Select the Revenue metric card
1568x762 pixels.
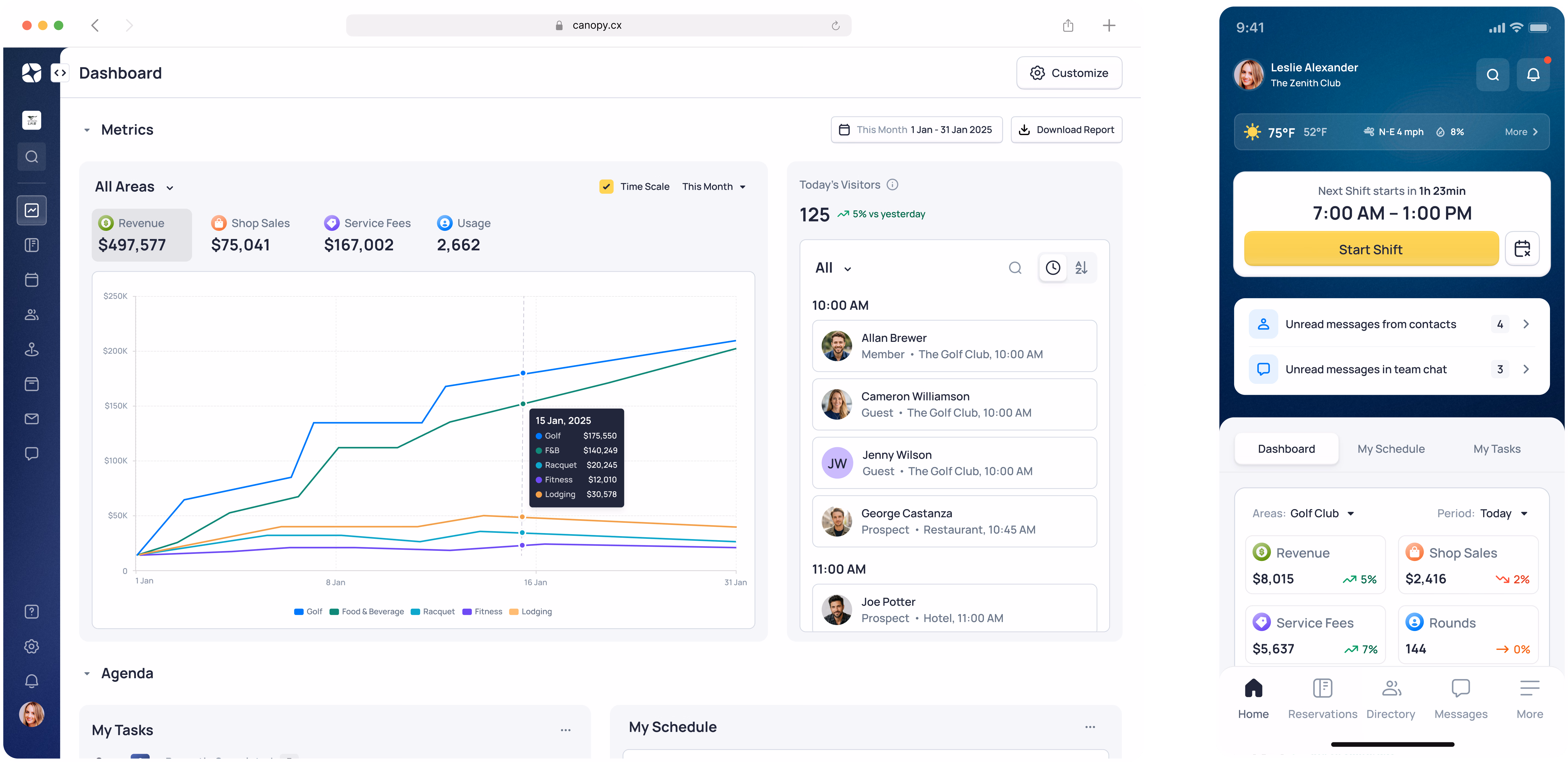click(141, 235)
